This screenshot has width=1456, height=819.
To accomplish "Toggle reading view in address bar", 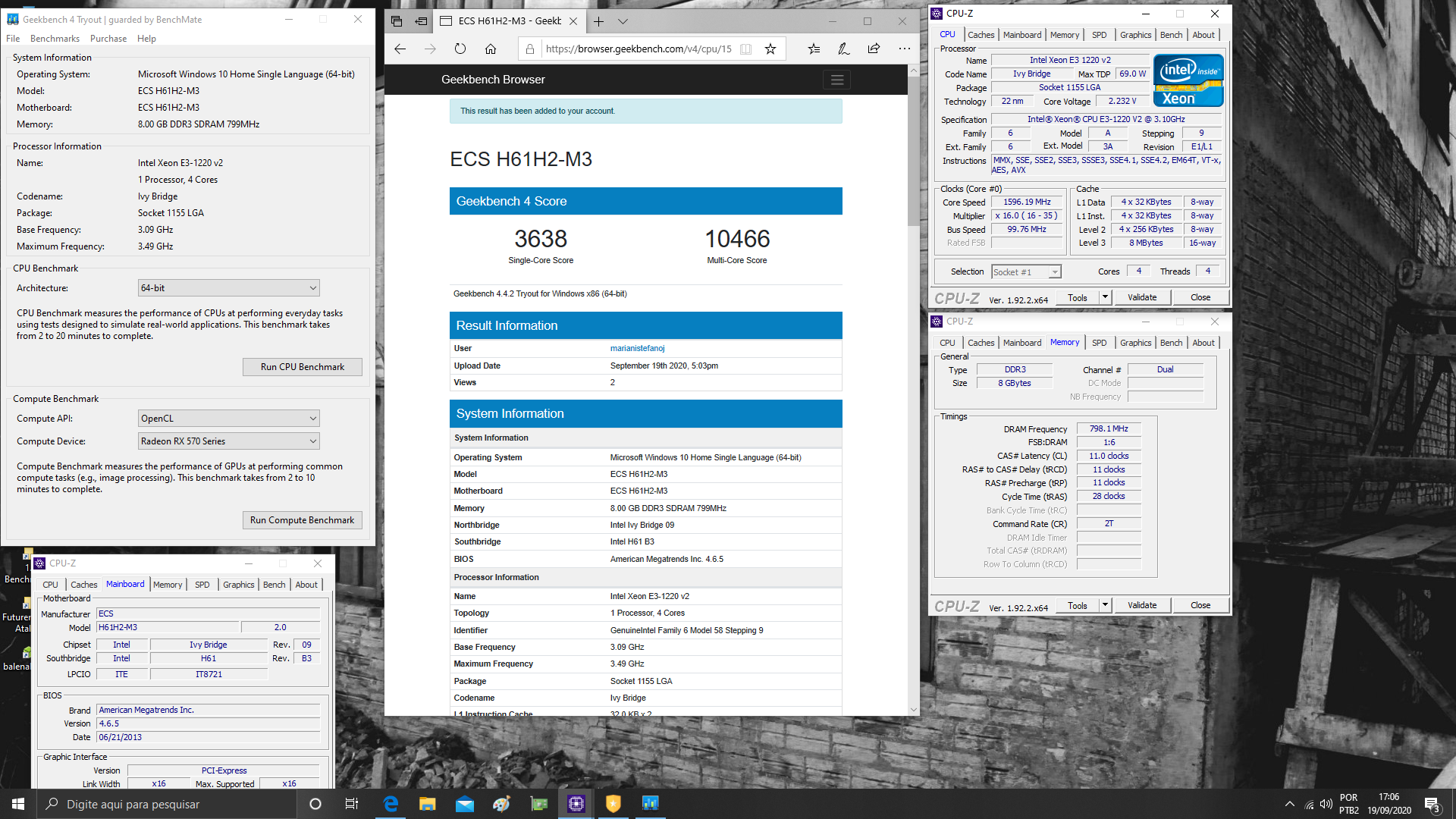I will click(x=746, y=49).
